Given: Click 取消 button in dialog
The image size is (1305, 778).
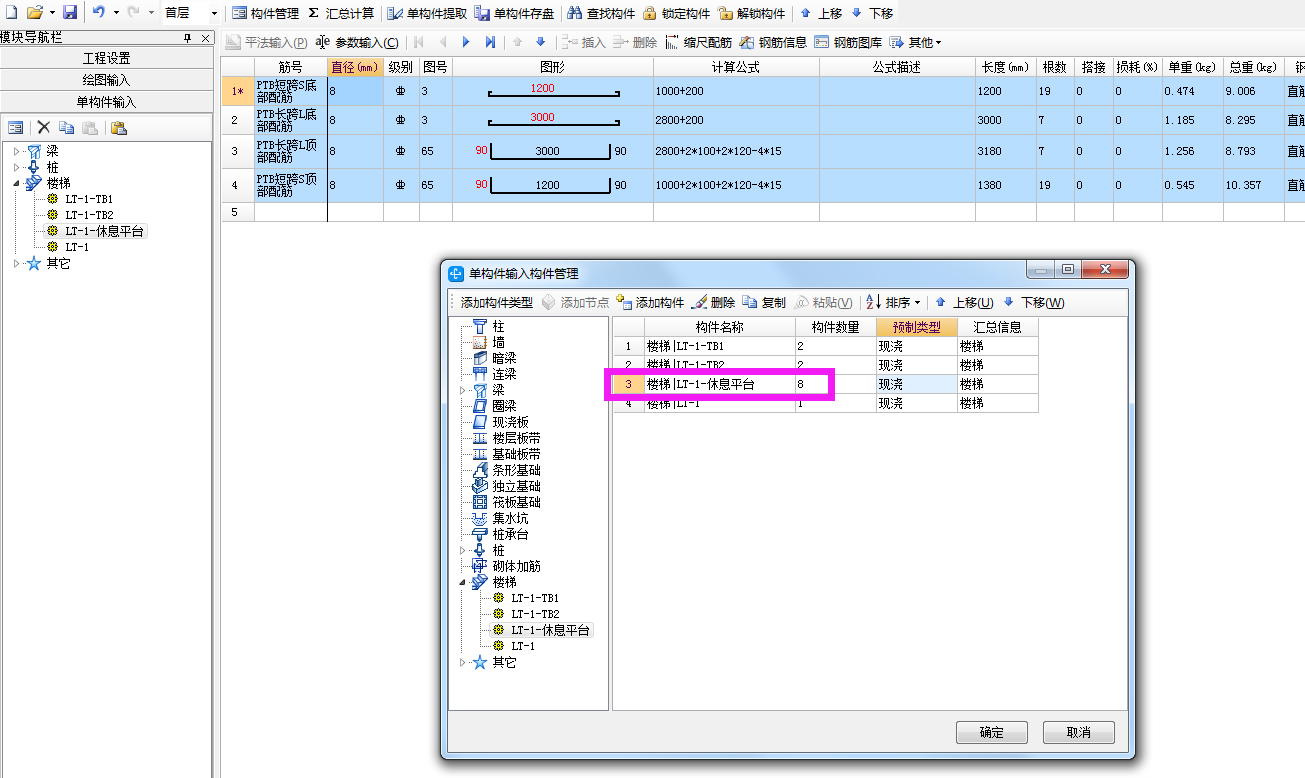Looking at the screenshot, I should 1078,732.
